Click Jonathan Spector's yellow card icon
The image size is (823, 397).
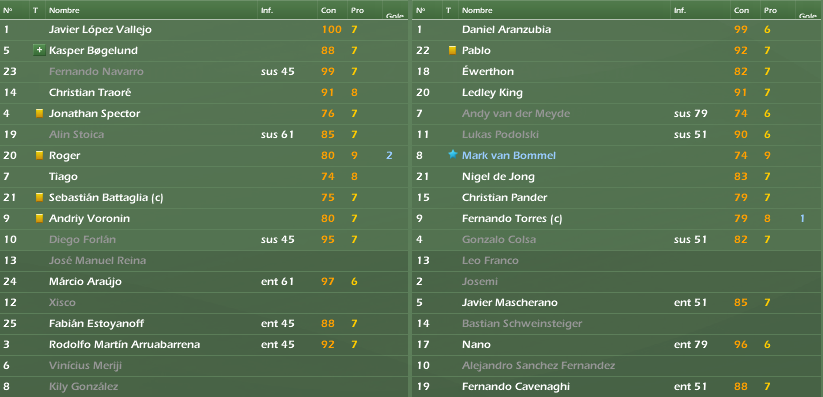(x=39, y=113)
